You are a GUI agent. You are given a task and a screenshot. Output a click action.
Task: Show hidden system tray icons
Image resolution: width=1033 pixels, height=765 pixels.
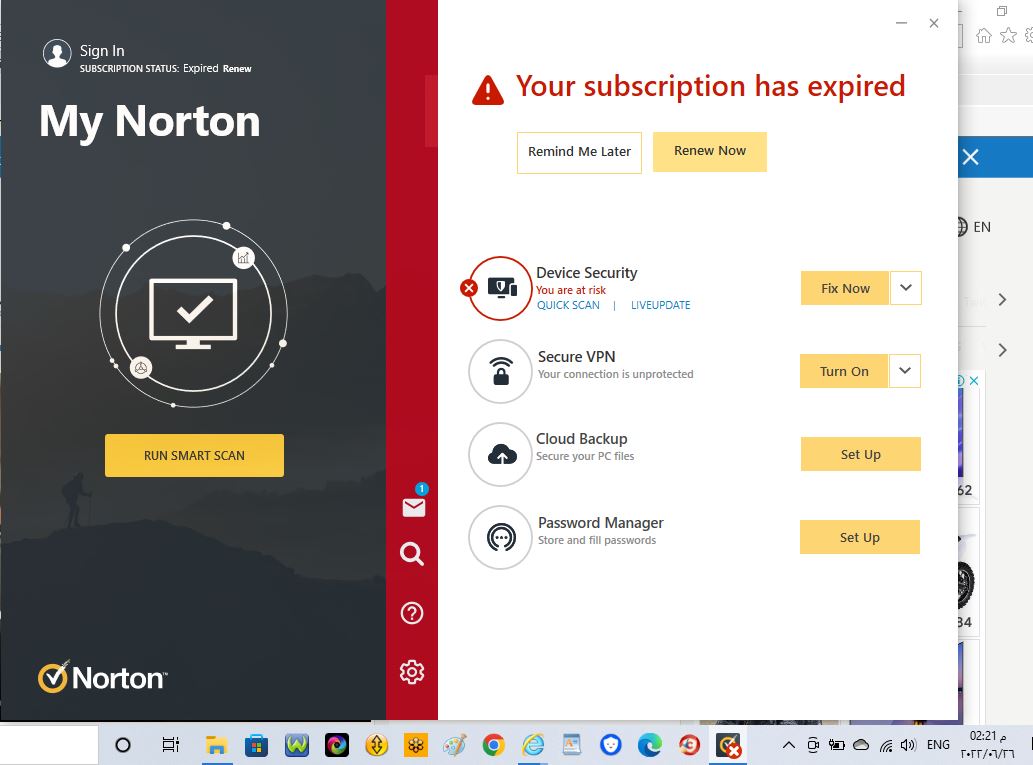(x=789, y=745)
